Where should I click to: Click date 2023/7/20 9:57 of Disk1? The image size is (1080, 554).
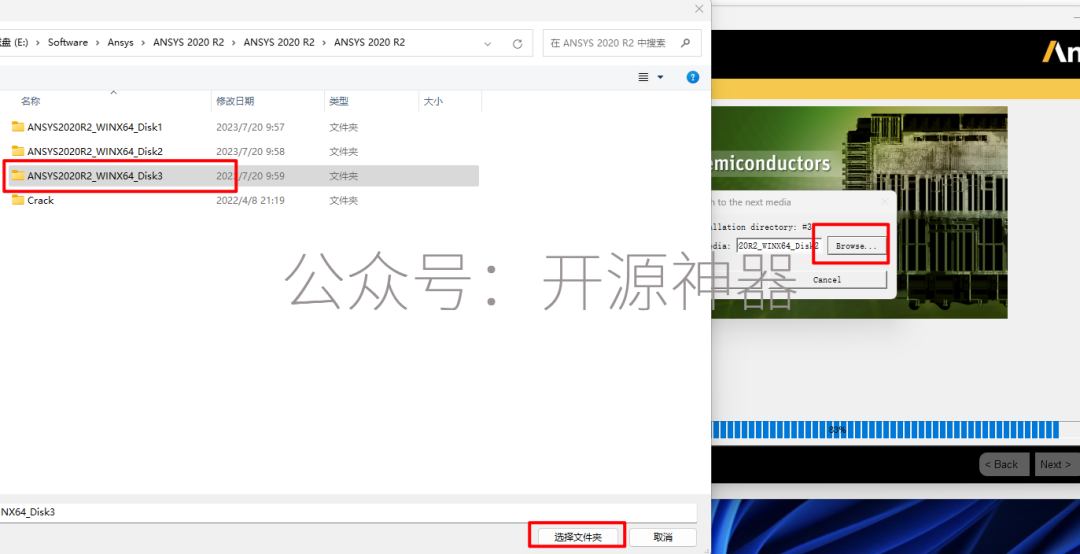[x=250, y=127]
